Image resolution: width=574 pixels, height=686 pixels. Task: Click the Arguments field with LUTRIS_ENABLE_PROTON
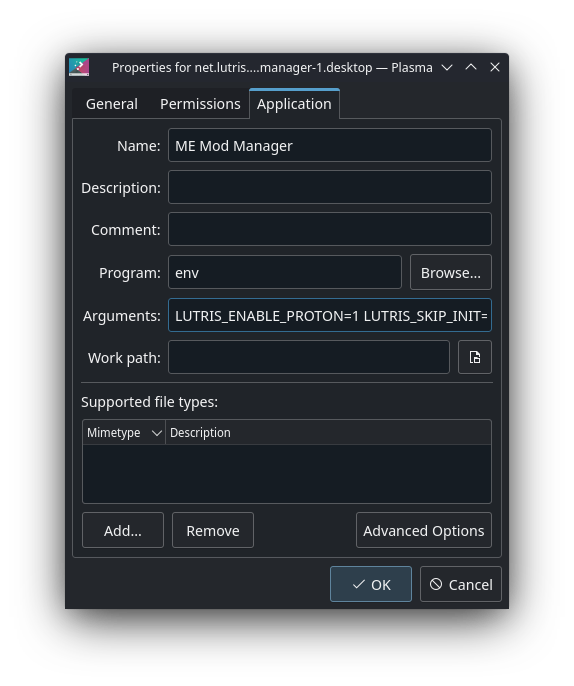click(330, 315)
